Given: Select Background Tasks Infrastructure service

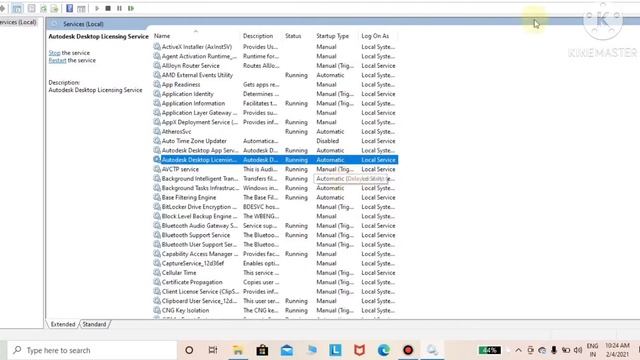Looking at the screenshot, I should click(275, 188).
